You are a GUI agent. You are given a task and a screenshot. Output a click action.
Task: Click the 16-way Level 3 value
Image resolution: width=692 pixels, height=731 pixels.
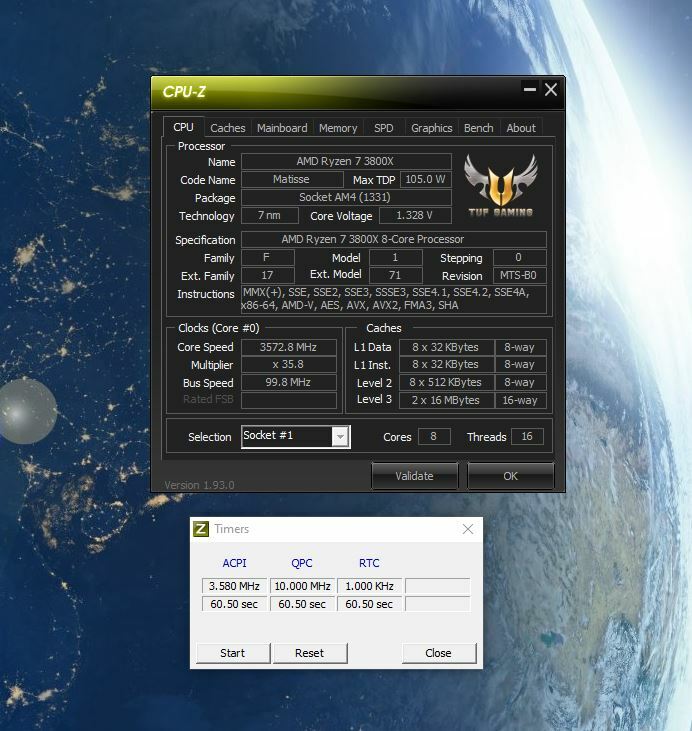click(x=520, y=400)
